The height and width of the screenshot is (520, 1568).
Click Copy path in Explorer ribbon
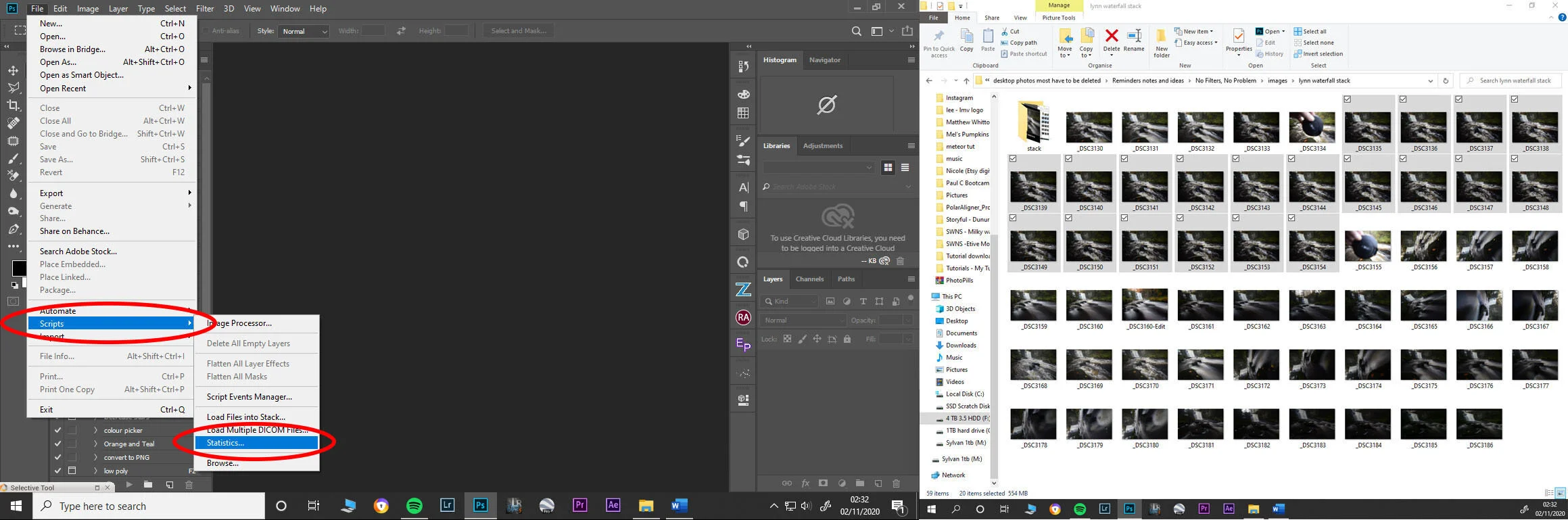1018,43
